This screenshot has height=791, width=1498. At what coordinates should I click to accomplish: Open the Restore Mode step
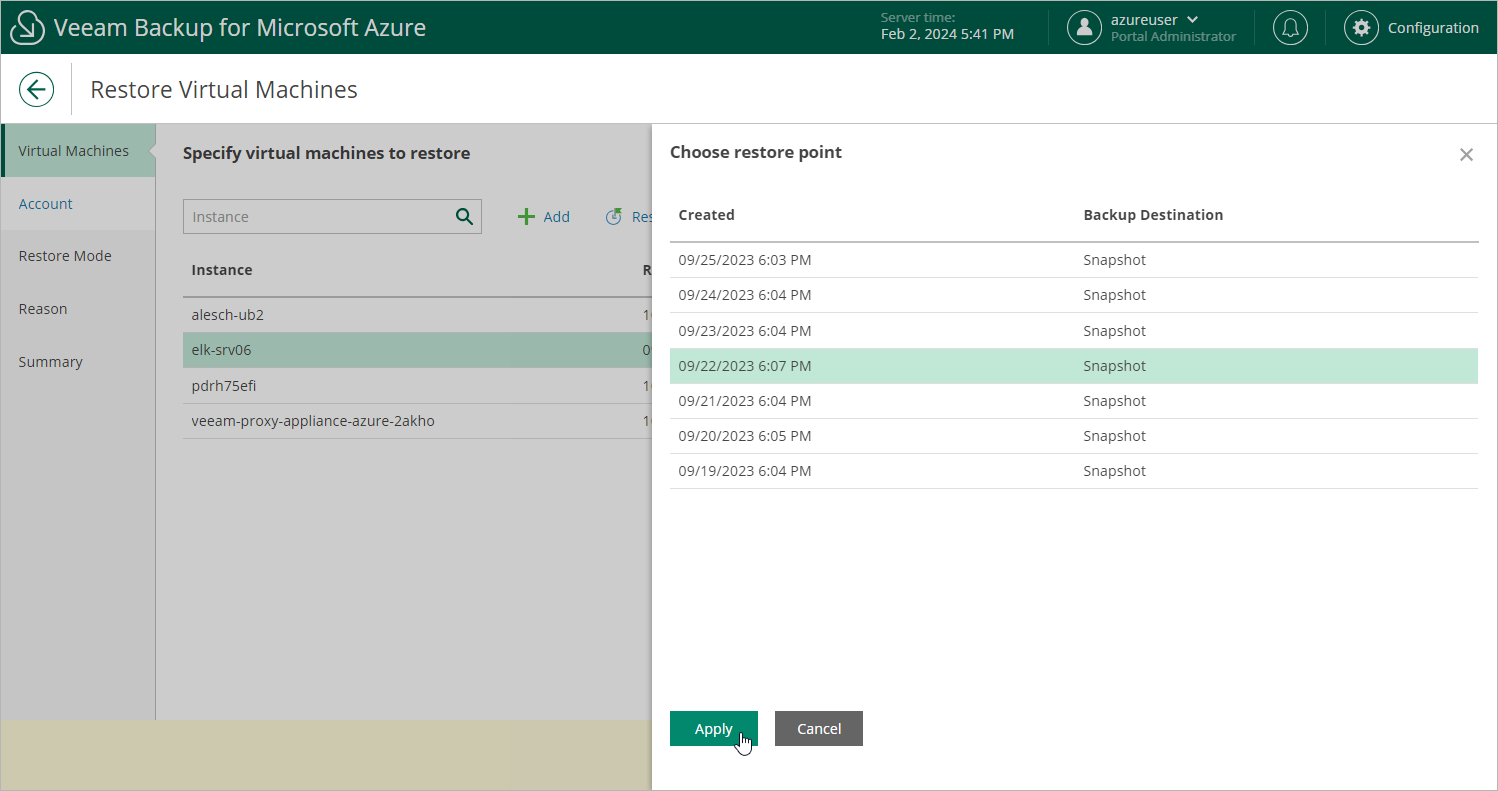click(x=78, y=256)
